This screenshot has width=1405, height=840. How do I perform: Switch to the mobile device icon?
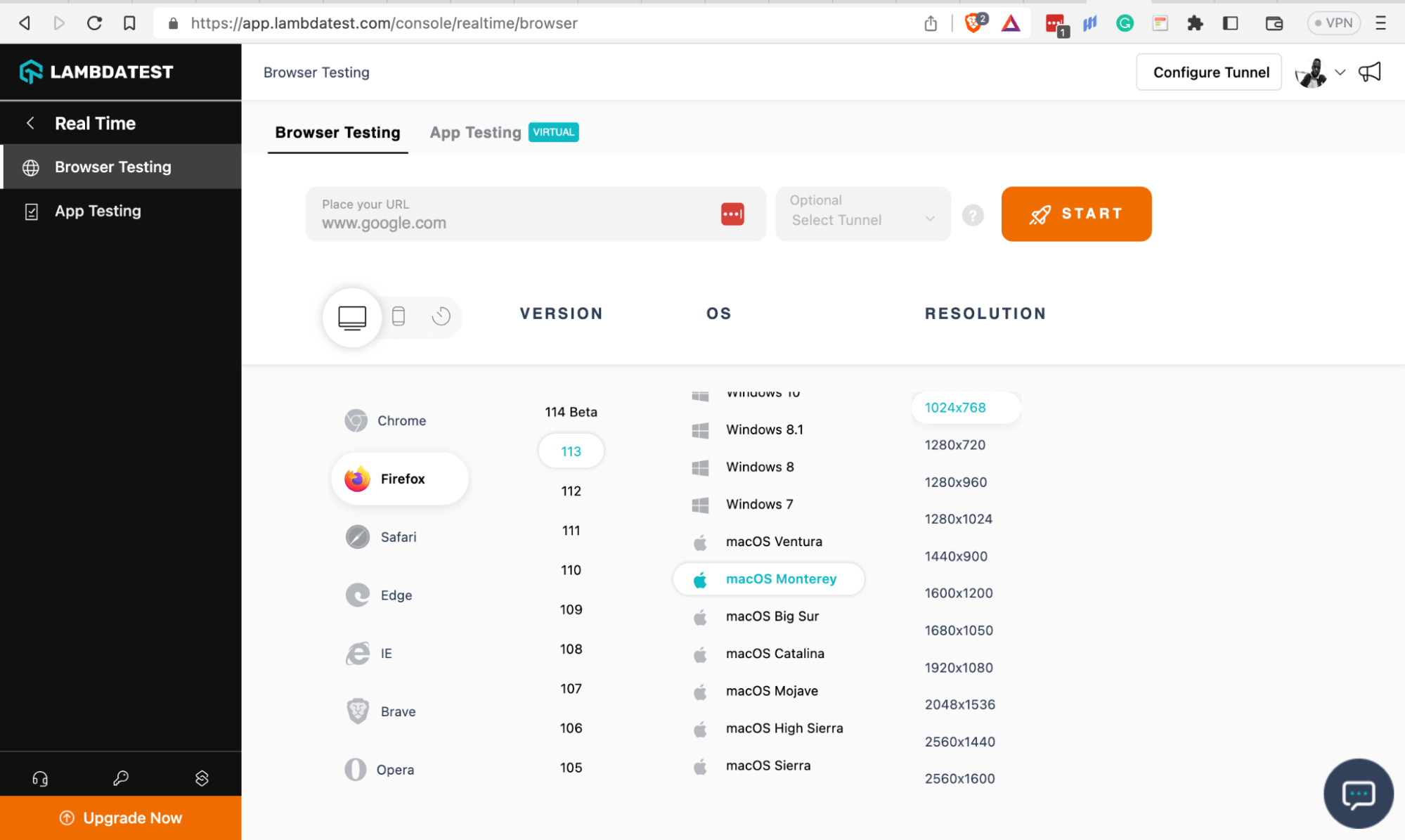(x=399, y=316)
